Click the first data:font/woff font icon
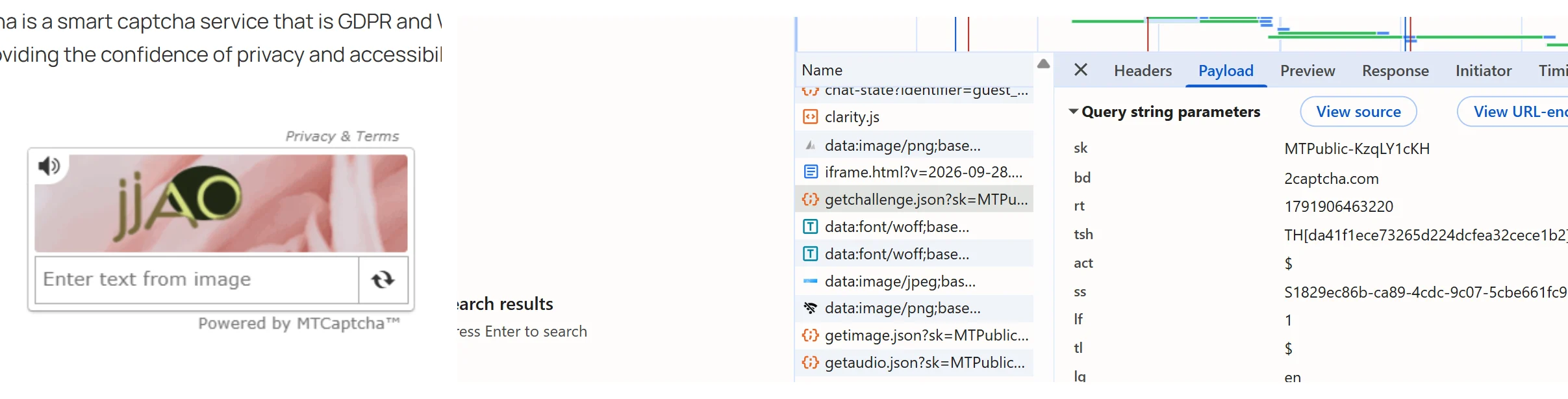 click(810, 227)
